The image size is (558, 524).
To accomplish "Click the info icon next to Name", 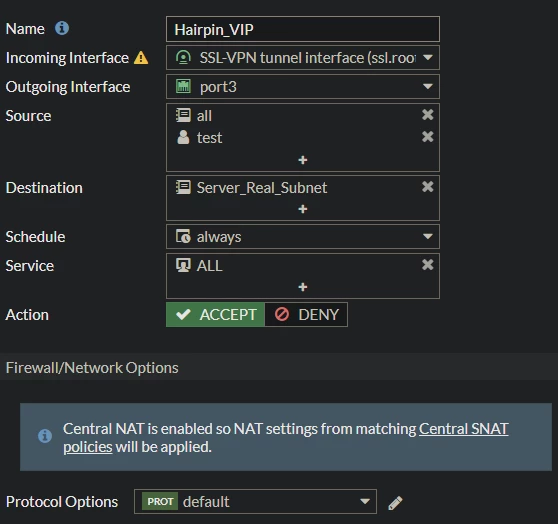I will 62,28.
